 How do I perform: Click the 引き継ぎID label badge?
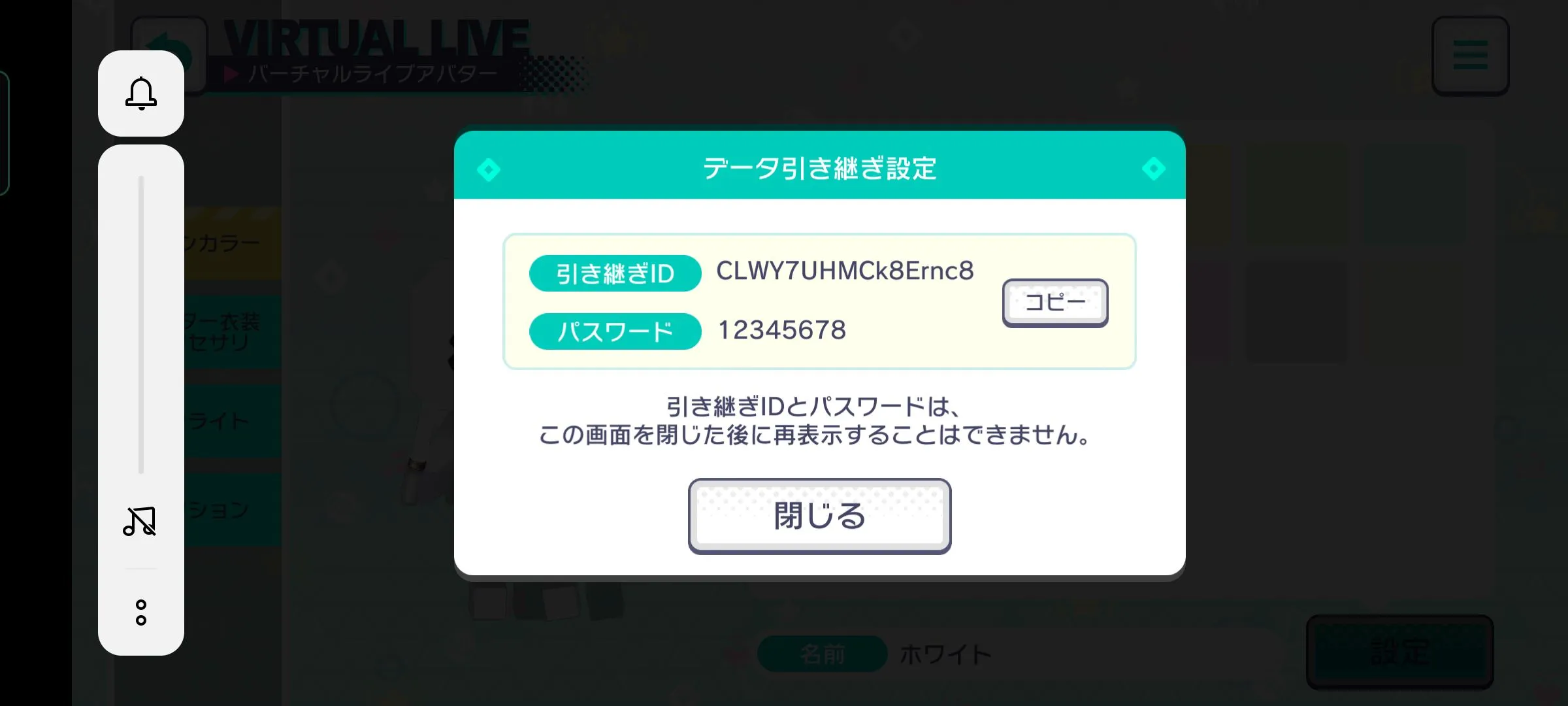click(x=615, y=273)
